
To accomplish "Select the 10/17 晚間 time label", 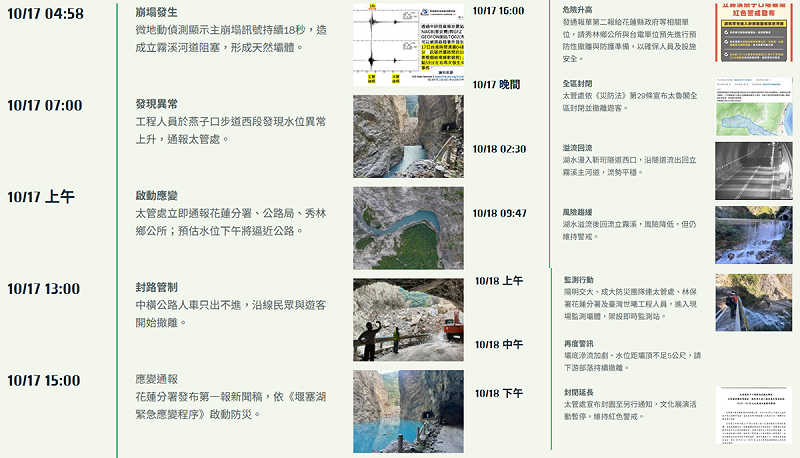I will click(x=496, y=84).
